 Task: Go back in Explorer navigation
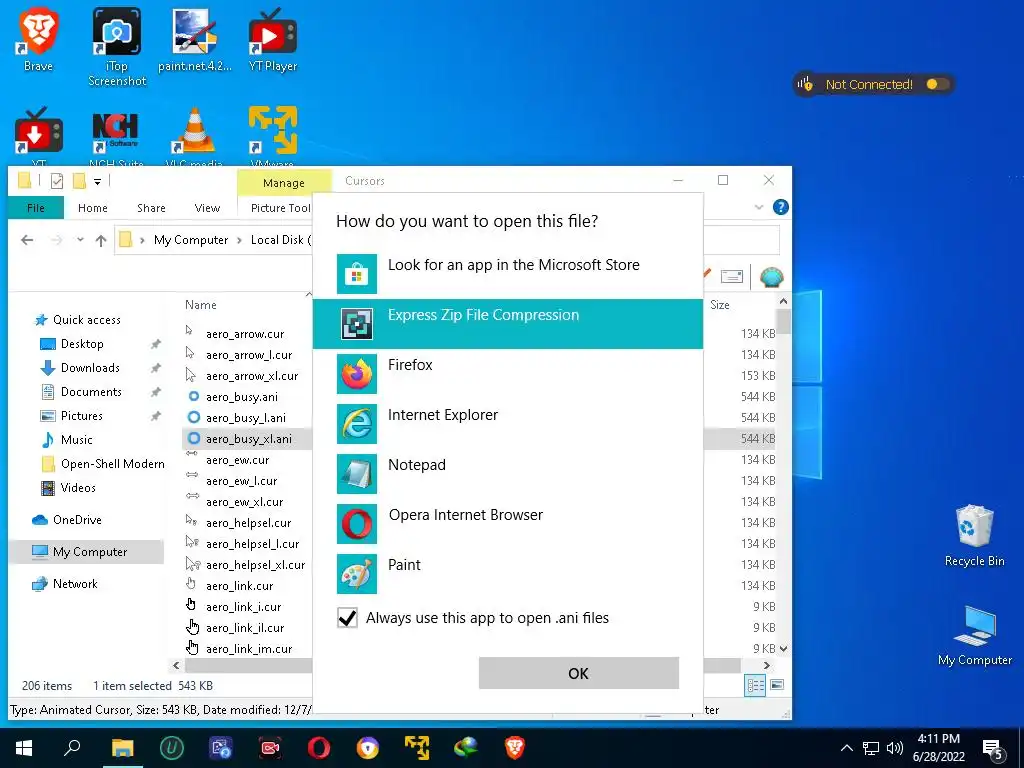coord(27,240)
